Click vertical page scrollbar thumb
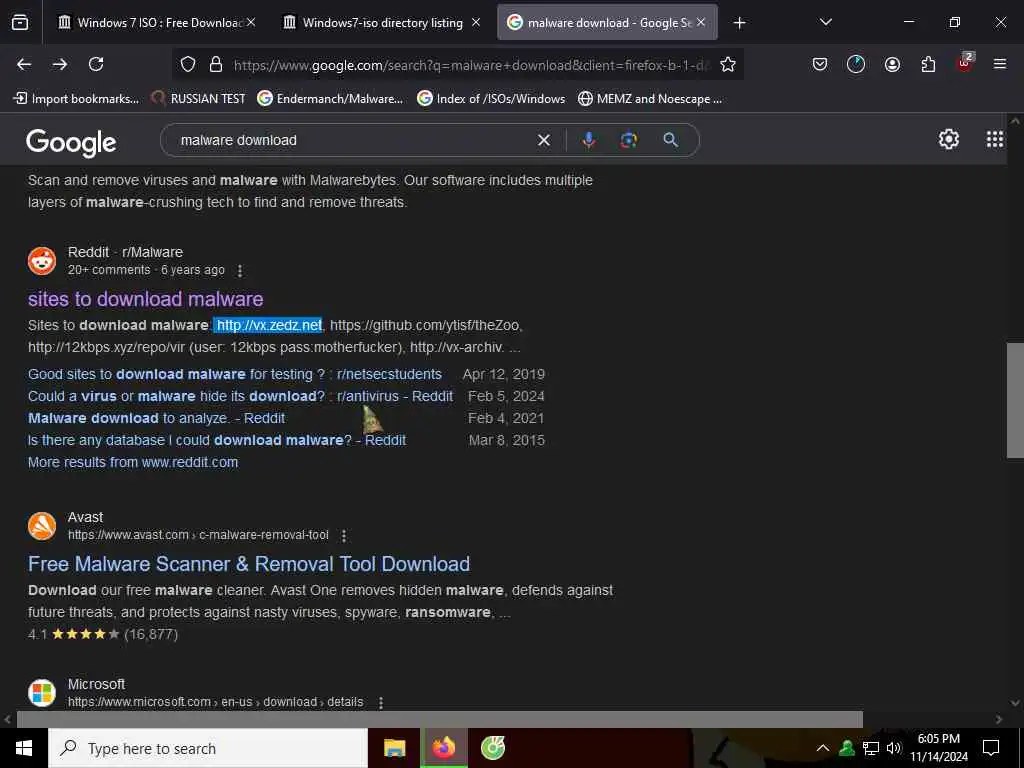This screenshot has height=768, width=1024. coord(1015,400)
